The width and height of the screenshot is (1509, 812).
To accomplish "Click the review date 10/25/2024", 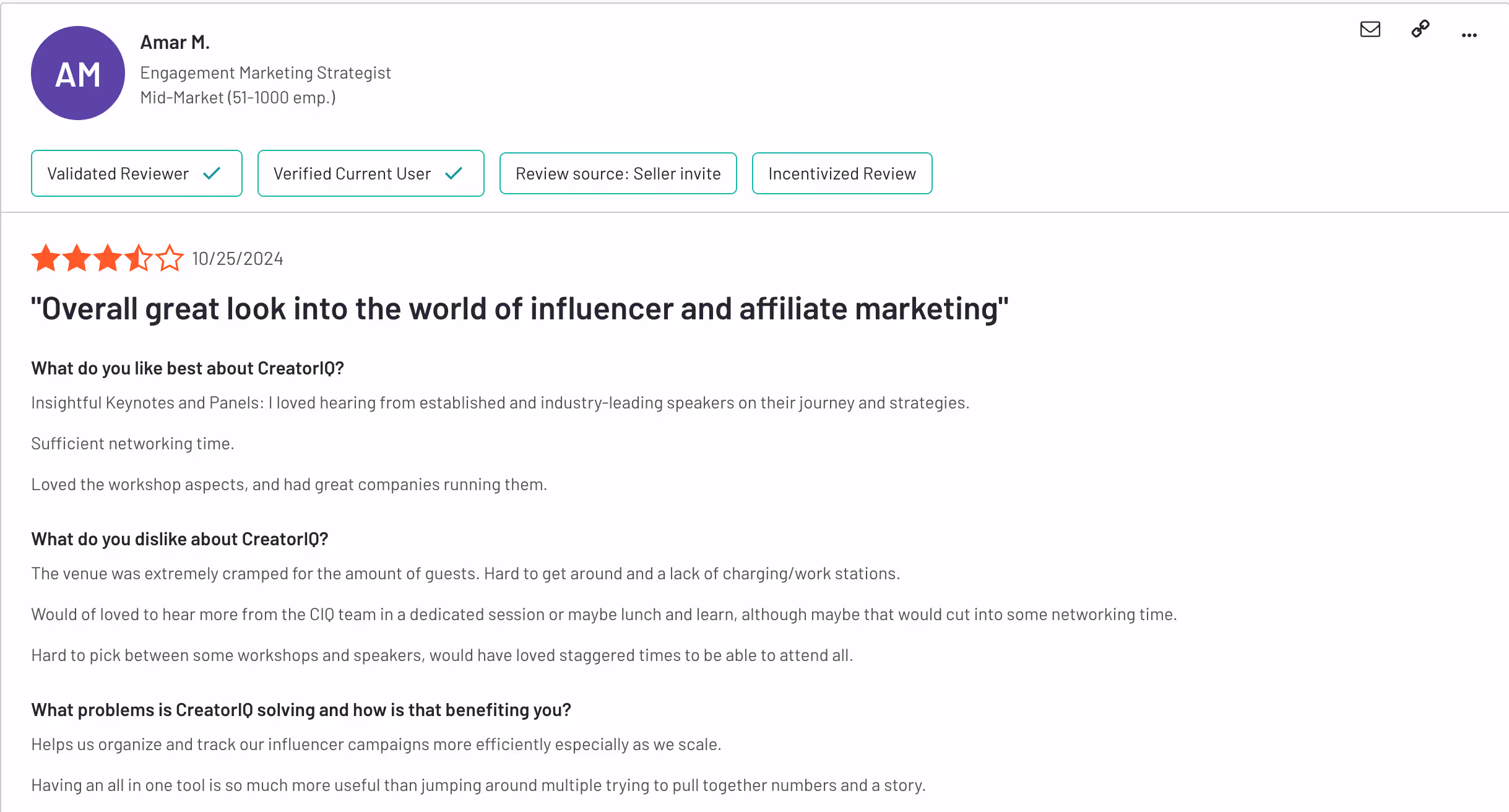I will coord(238,259).
